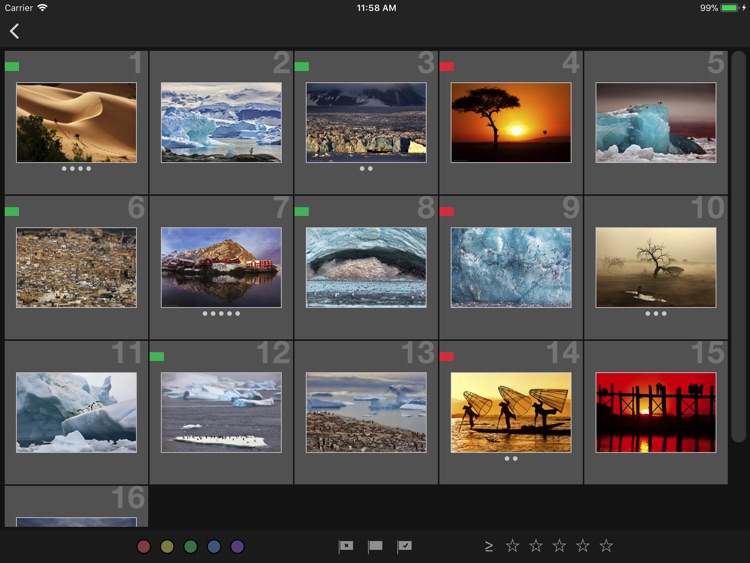Viewport: 750px width, 563px height.
Task: Set rating filter to four stars
Action: click(x=583, y=545)
